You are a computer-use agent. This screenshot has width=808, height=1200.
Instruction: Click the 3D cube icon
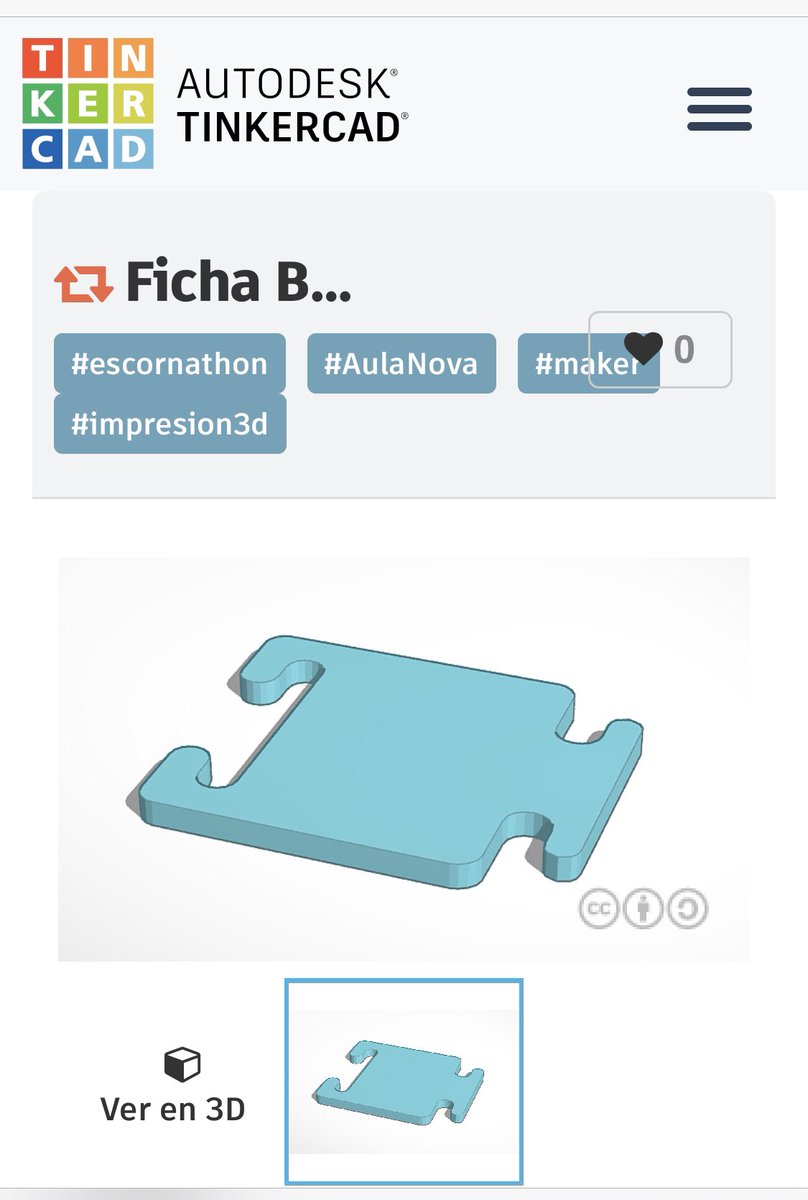[x=181, y=1064]
